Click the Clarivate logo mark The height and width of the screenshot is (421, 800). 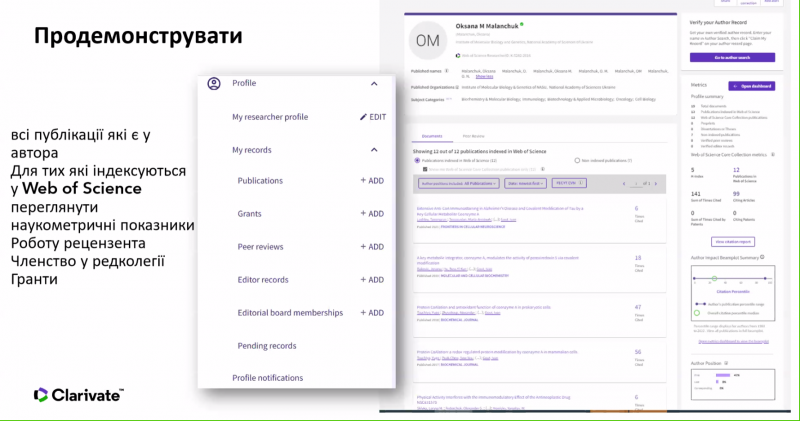tap(41, 394)
